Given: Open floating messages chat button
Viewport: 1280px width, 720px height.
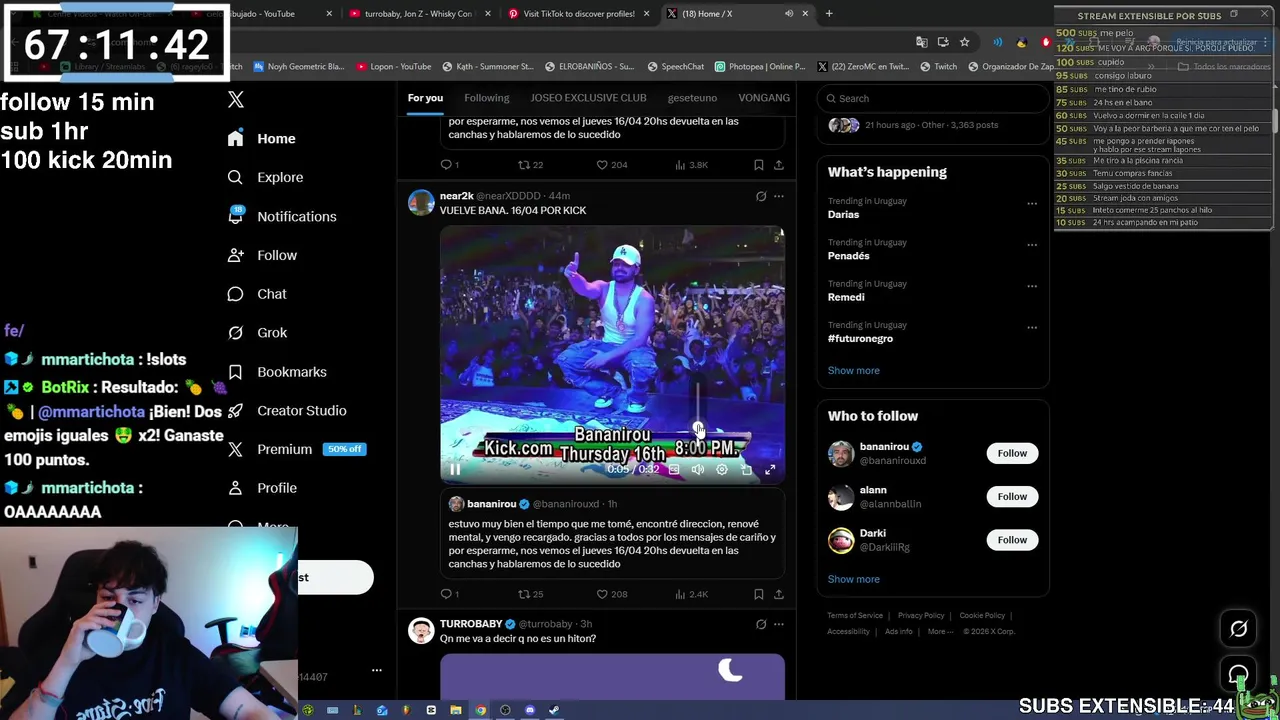Looking at the screenshot, I should point(1238,674).
